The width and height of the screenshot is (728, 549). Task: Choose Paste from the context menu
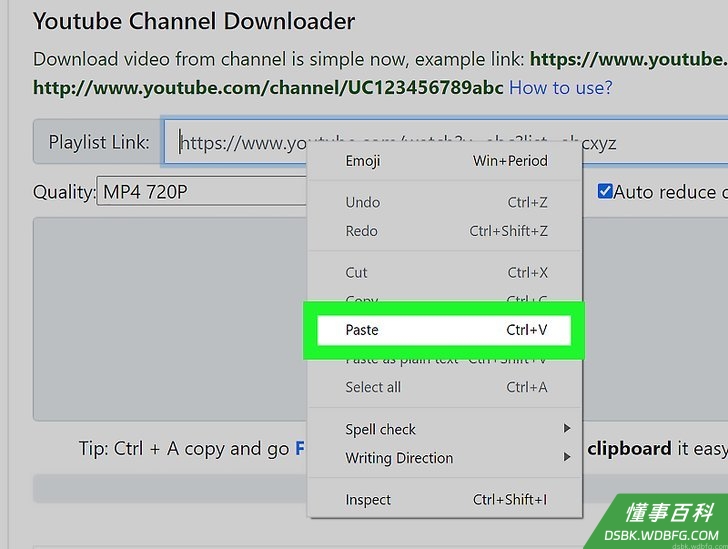coord(444,330)
